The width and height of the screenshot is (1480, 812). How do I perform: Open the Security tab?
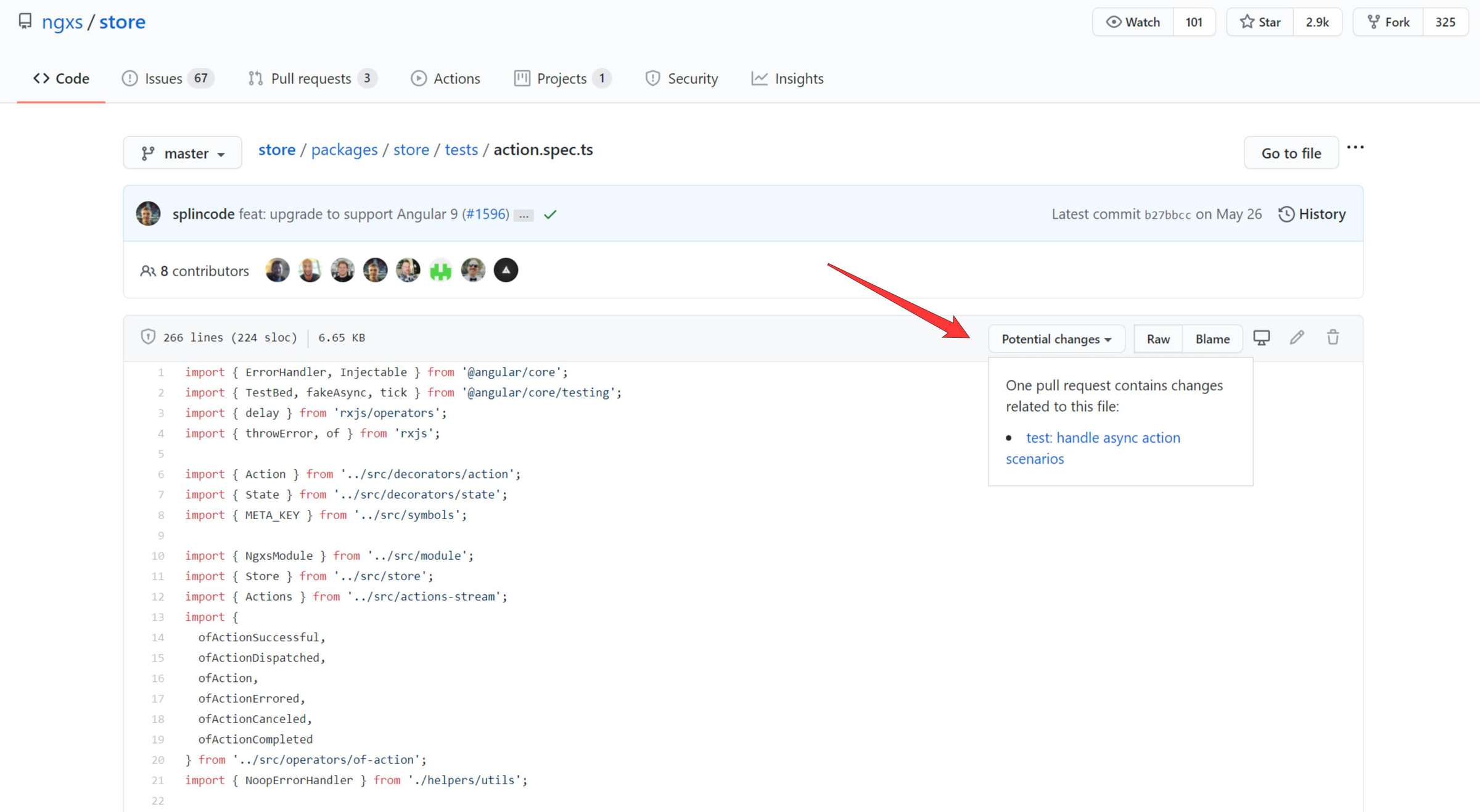[x=681, y=78]
